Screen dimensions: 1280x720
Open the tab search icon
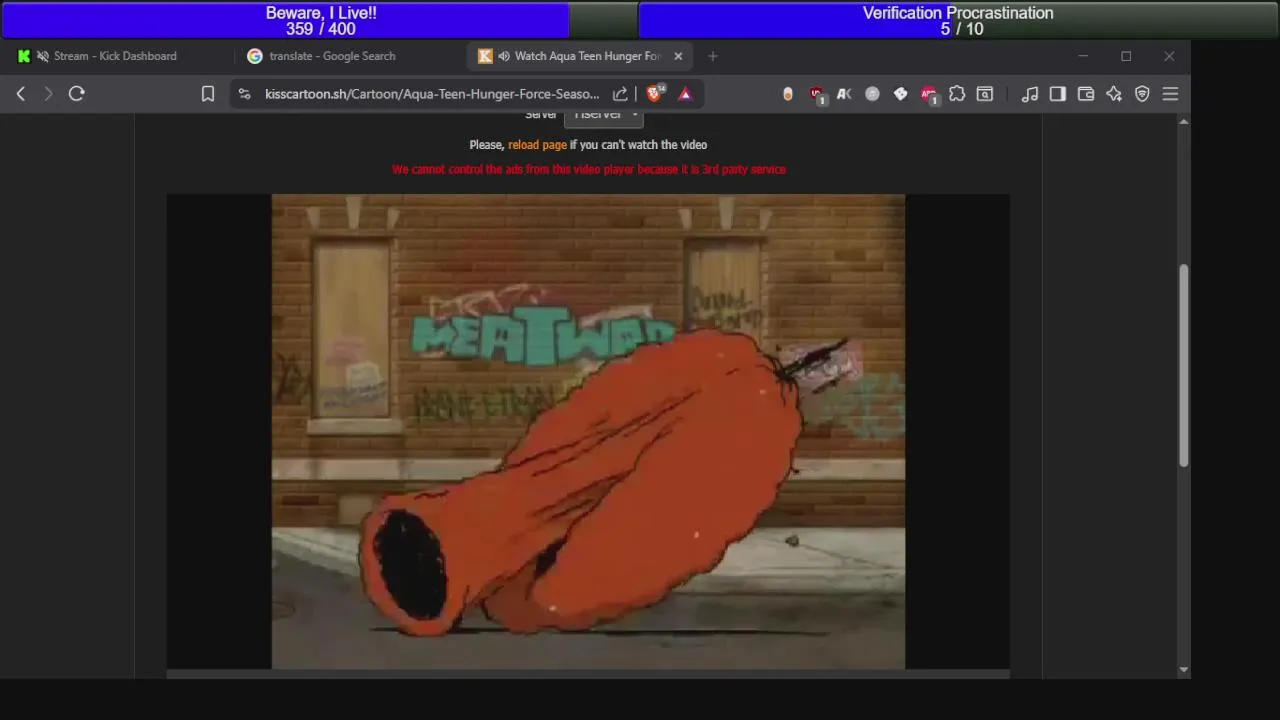(985, 94)
